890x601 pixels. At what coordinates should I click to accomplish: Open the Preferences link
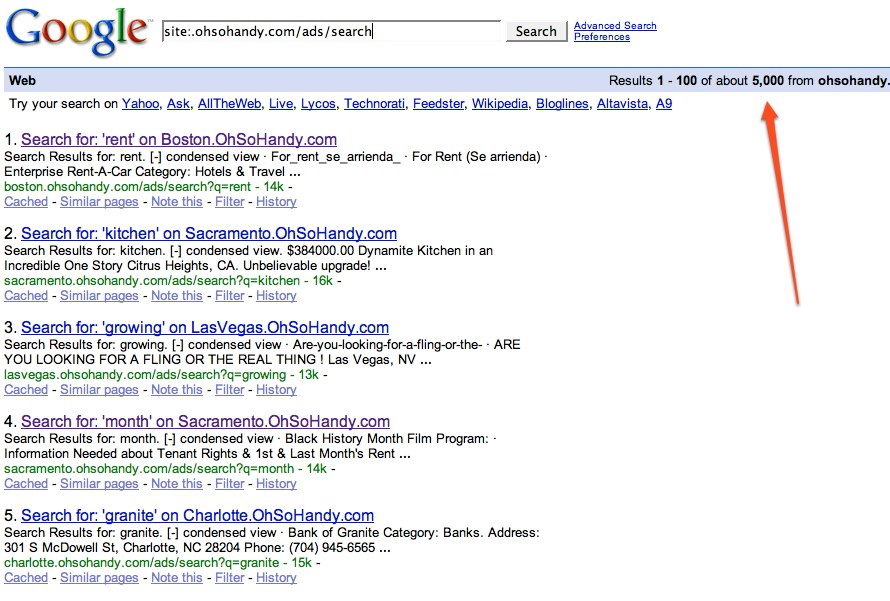click(602, 37)
